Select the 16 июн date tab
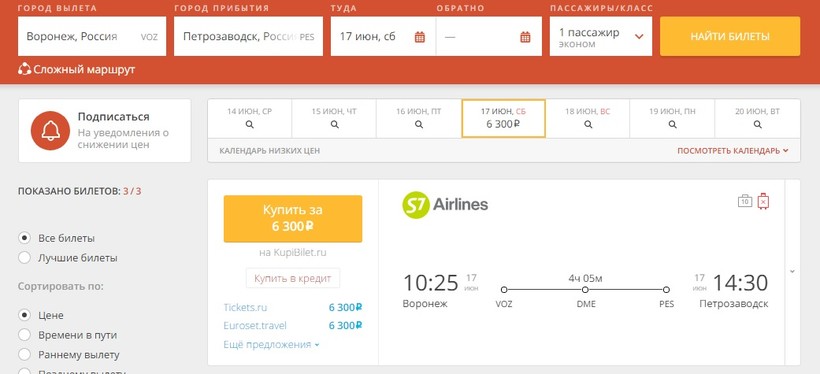 point(418,119)
